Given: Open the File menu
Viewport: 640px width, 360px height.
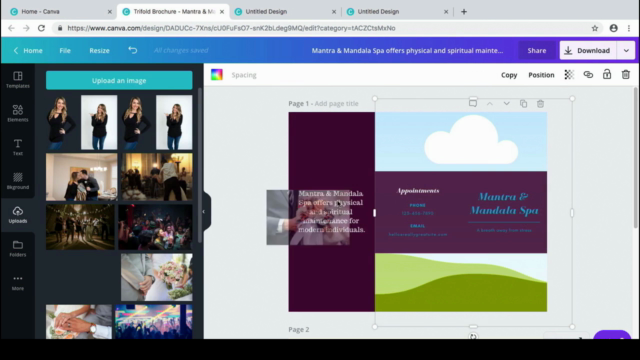Looking at the screenshot, I should pyautogui.click(x=65, y=50).
